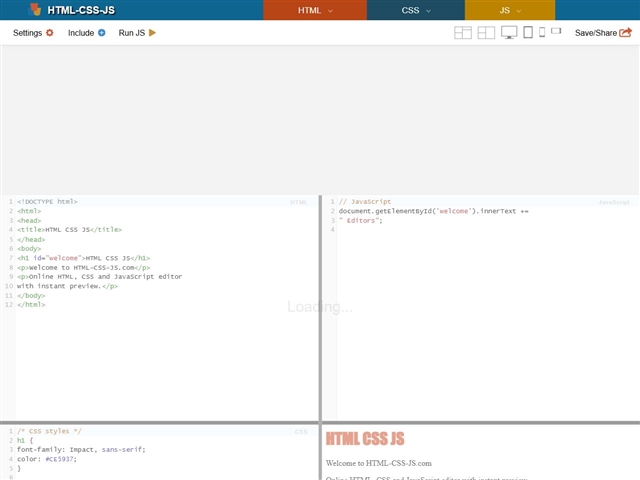Click the title tag line in HTML editor

(69, 230)
